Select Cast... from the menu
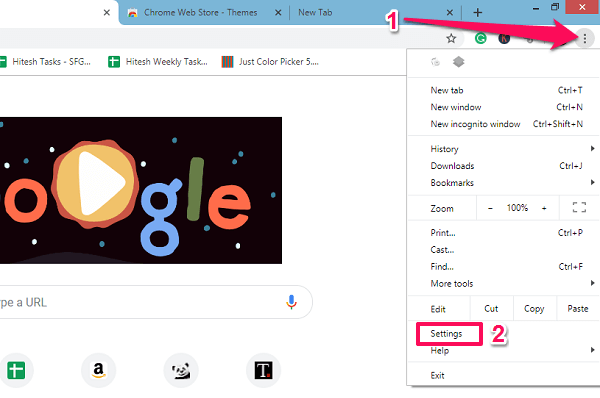 click(x=503, y=250)
